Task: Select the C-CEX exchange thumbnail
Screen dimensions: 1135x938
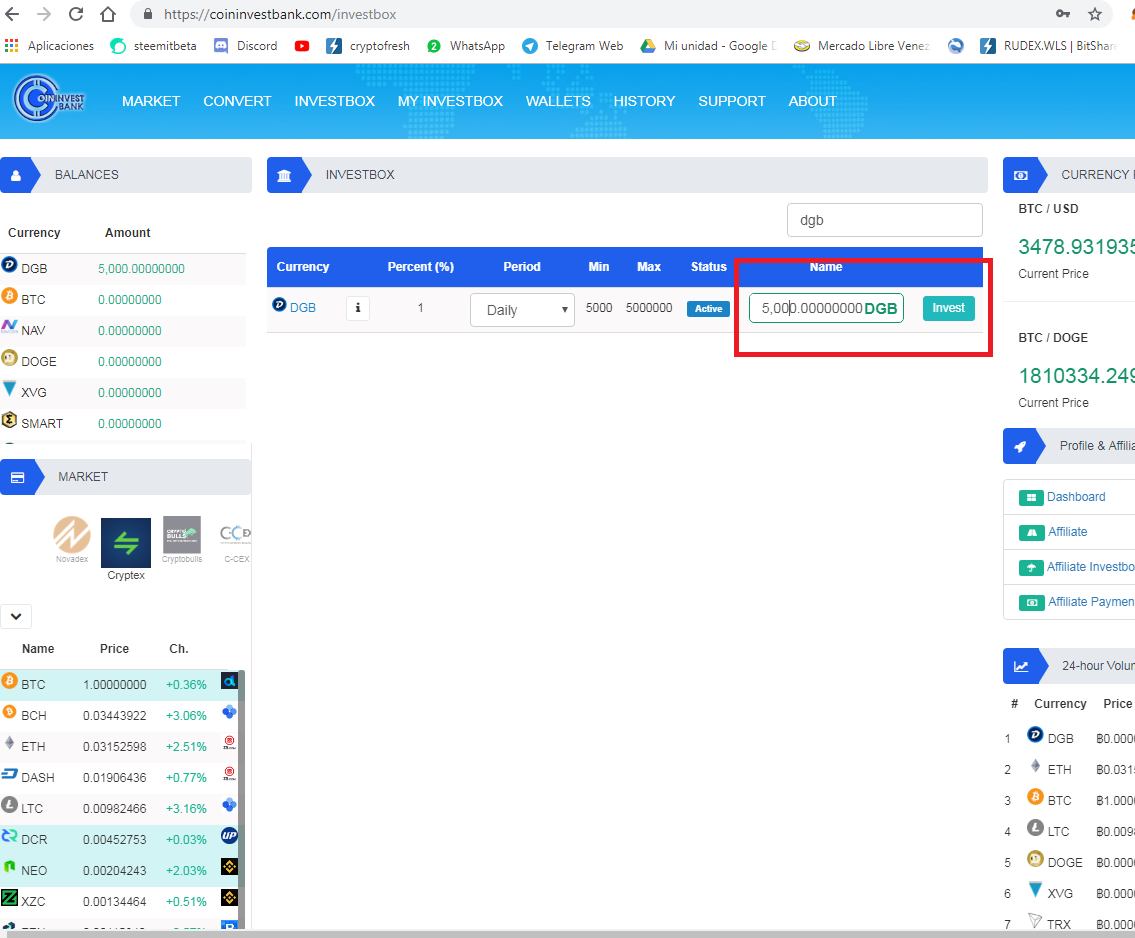Action: click(x=236, y=544)
